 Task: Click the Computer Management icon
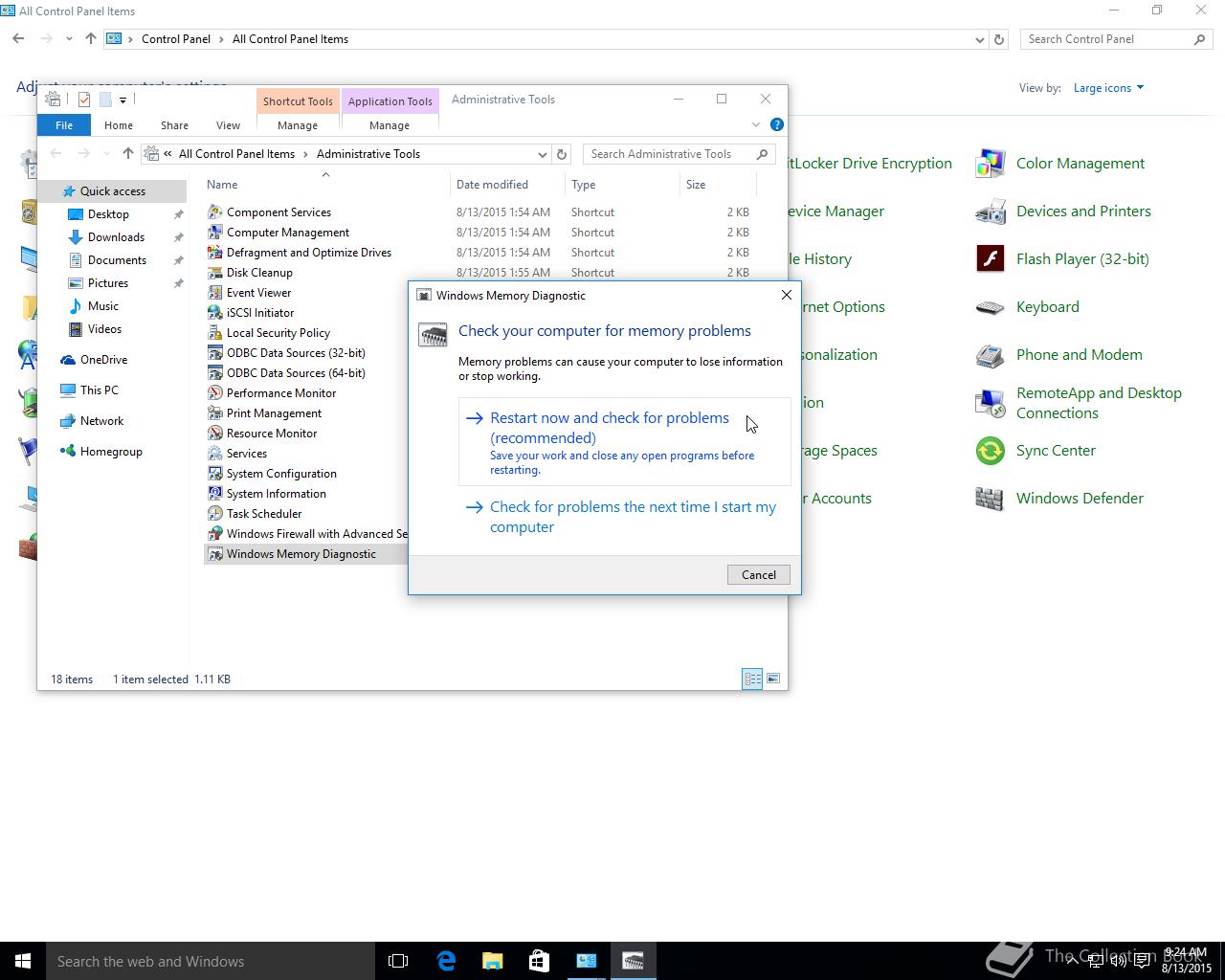(x=215, y=233)
